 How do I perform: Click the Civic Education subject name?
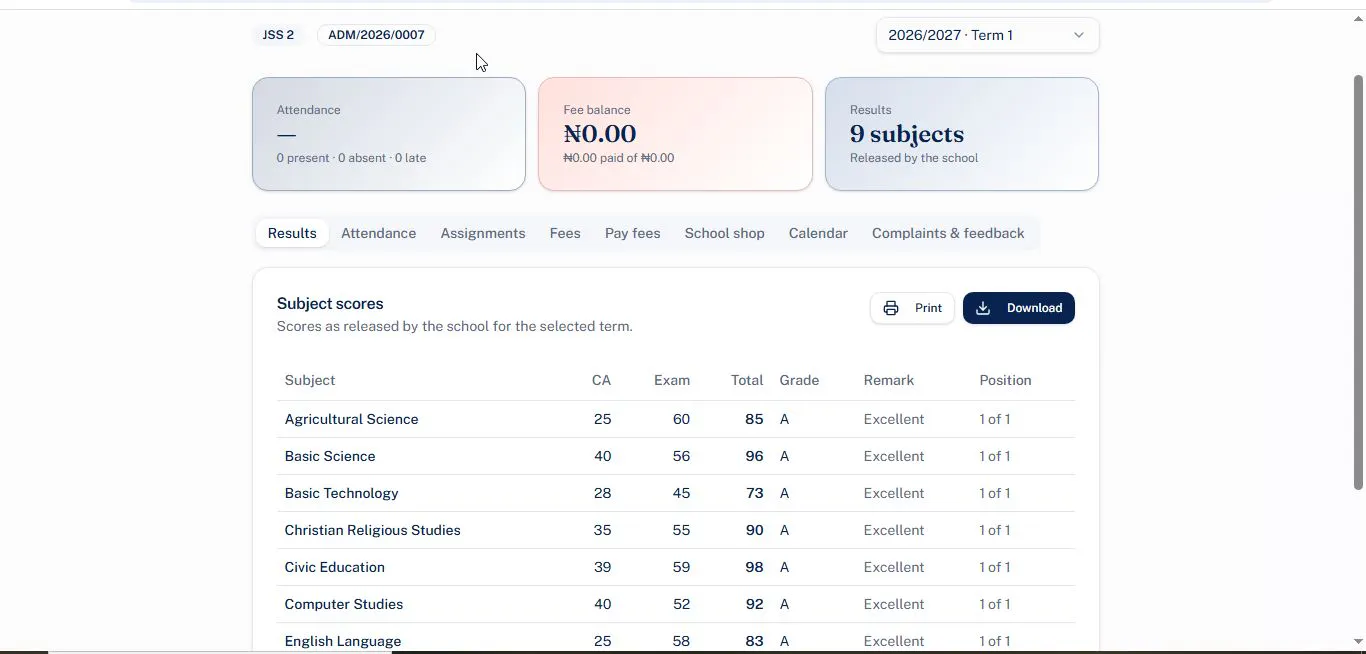click(x=334, y=567)
